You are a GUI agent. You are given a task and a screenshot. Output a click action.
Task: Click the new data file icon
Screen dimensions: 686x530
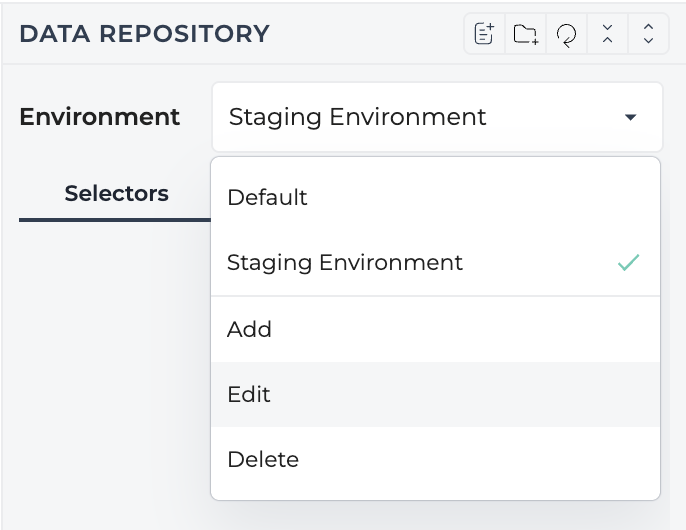484,34
